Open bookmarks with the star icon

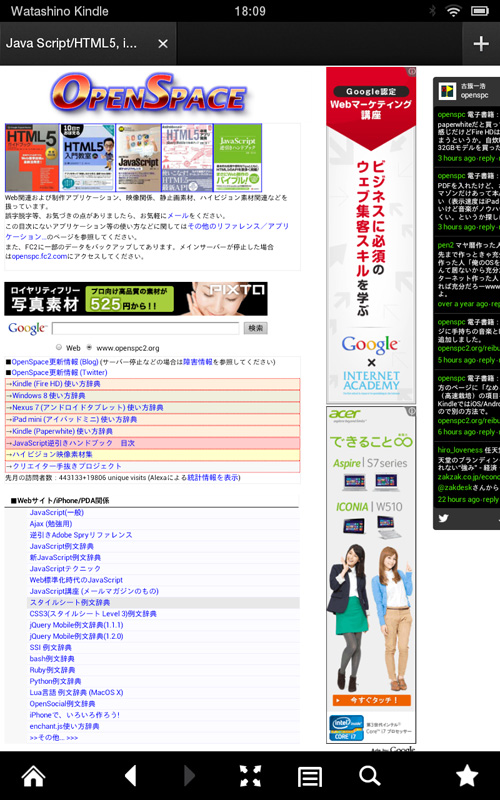point(467,776)
